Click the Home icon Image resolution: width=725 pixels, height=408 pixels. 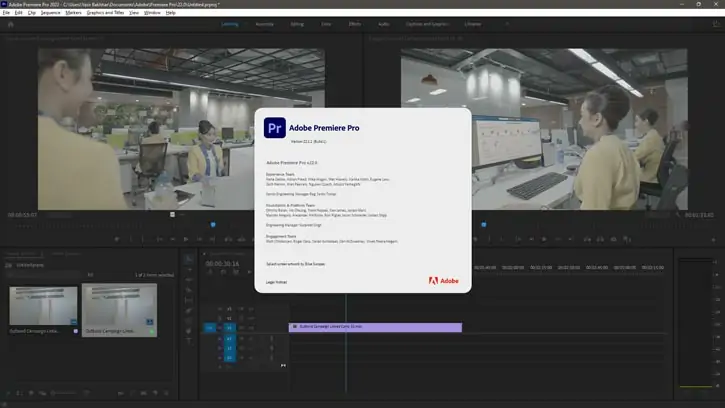click(11, 24)
